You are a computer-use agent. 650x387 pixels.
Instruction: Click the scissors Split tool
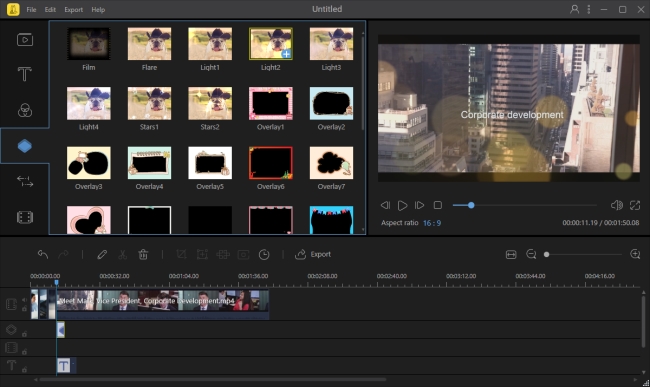click(x=122, y=254)
